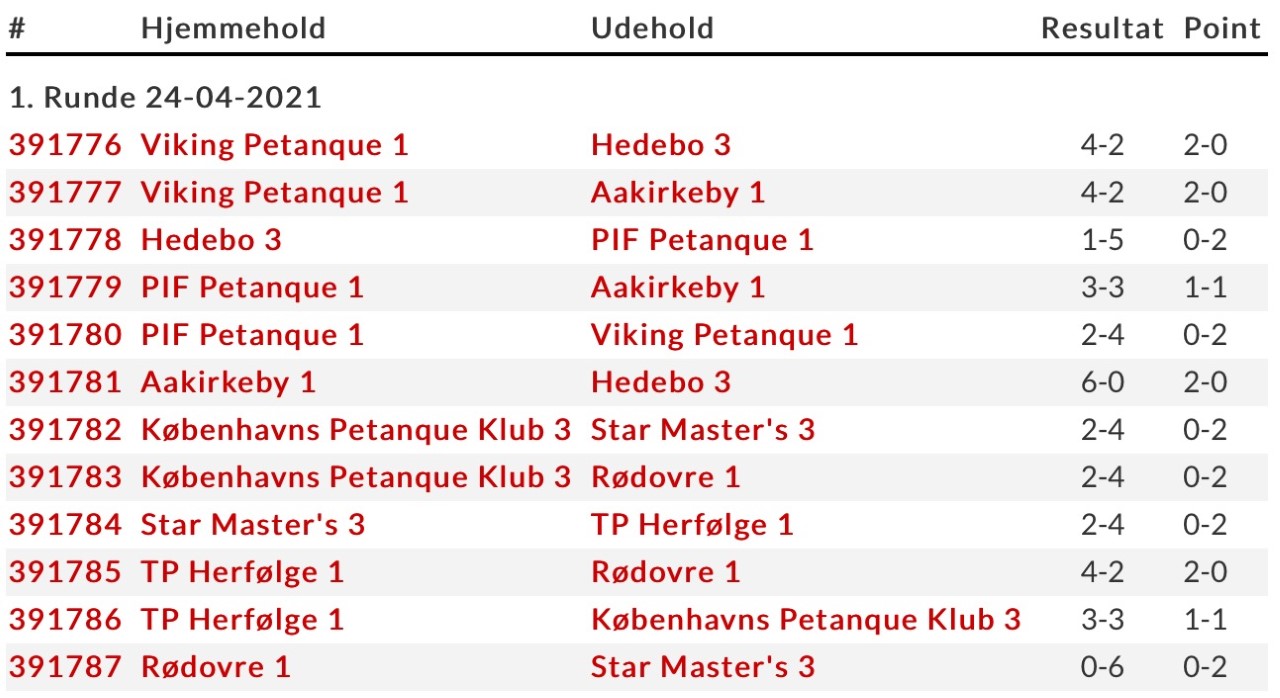Image resolution: width=1280 pixels, height=698 pixels.
Task: Click match ID 391778
Action: point(65,240)
